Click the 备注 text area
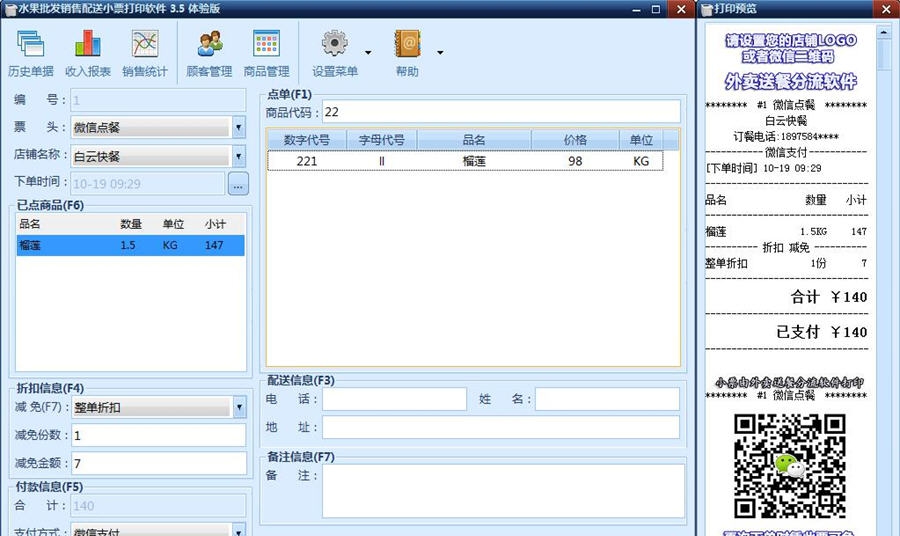 pyautogui.click(x=503, y=491)
